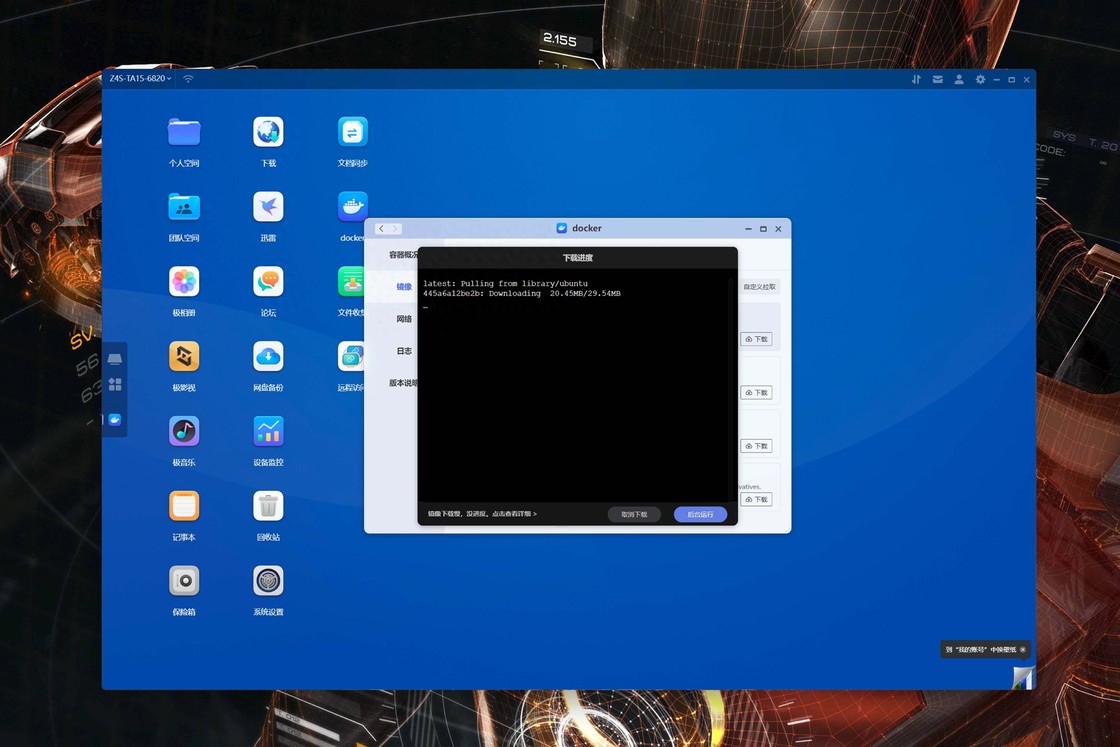
Task: Click the 自定义拉取 custom pull button
Action: (759, 287)
